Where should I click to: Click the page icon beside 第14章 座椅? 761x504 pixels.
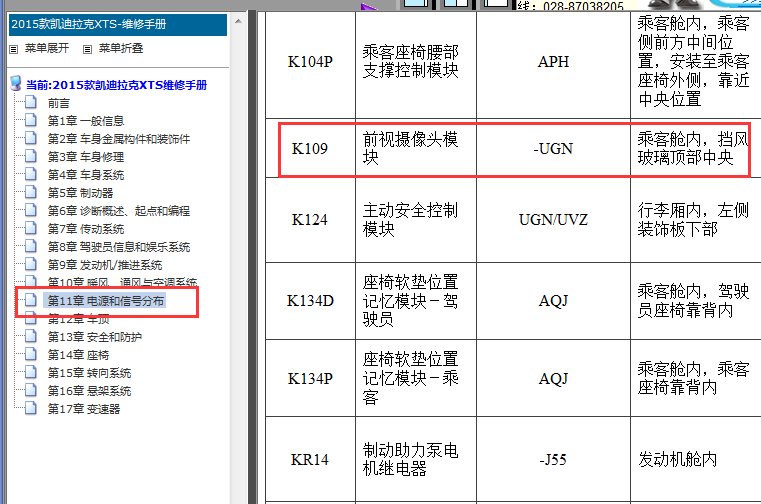click(x=31, y=354)
